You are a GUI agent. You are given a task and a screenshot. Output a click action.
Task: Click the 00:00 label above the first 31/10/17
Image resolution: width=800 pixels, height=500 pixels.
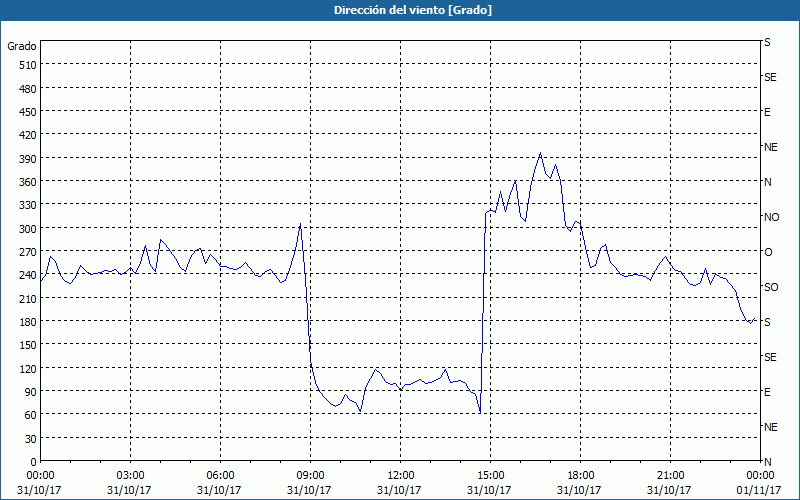click(40, 476)
